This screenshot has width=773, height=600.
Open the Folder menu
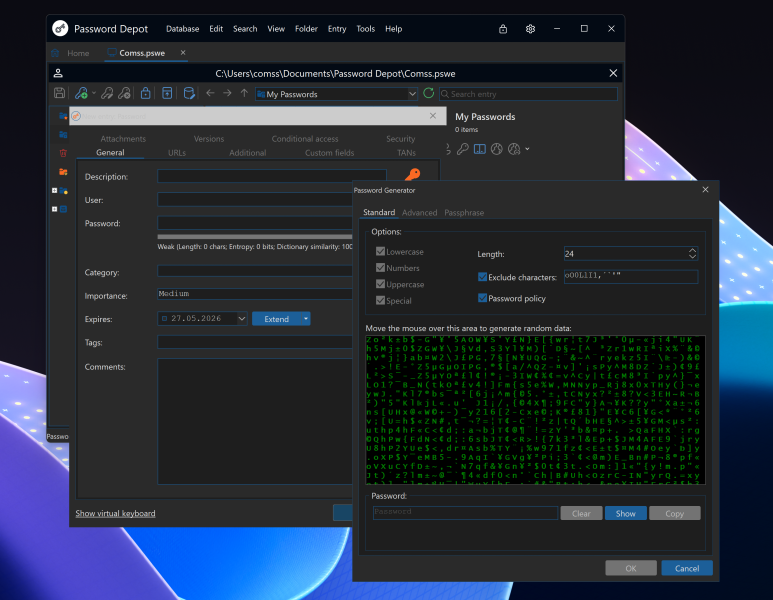306,29
